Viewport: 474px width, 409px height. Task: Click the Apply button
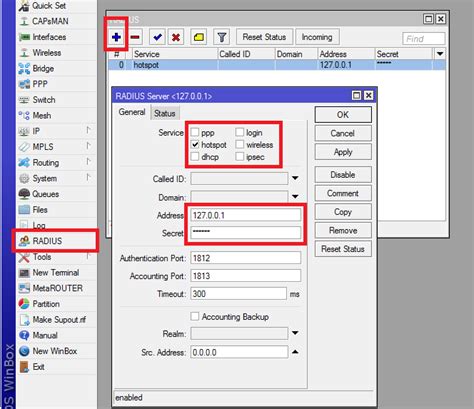(x=343, y=152)
